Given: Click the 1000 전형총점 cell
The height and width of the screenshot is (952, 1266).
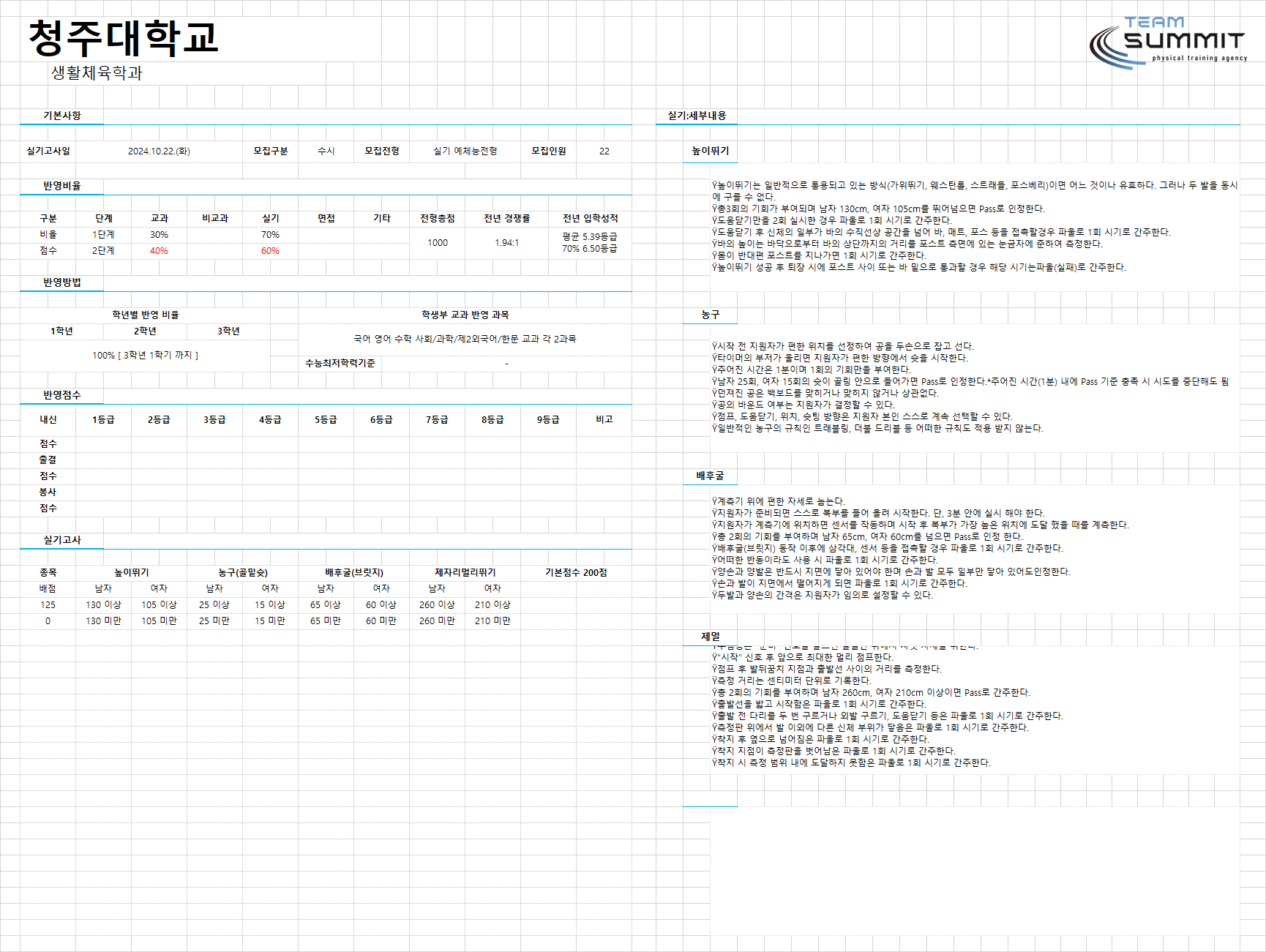Looking at the screenshot, I should (438, 242).
